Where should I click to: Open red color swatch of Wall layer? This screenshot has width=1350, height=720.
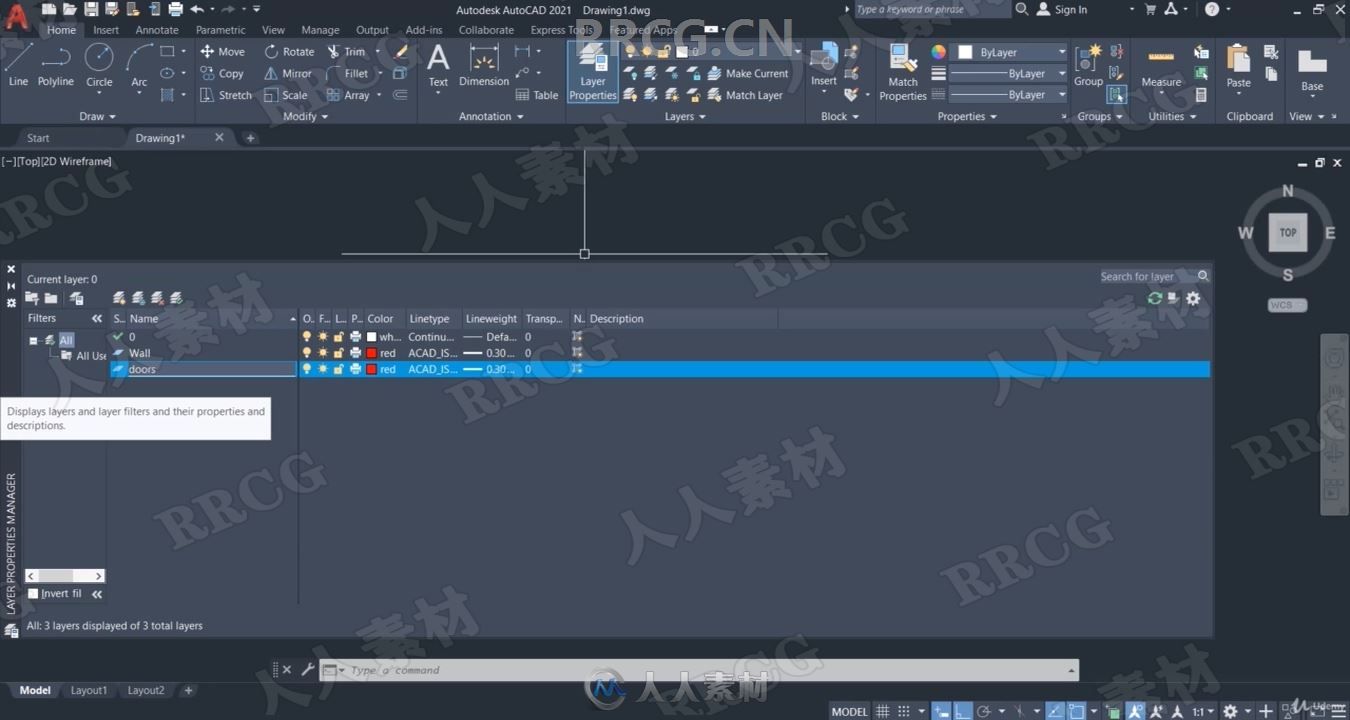(372, 353)
